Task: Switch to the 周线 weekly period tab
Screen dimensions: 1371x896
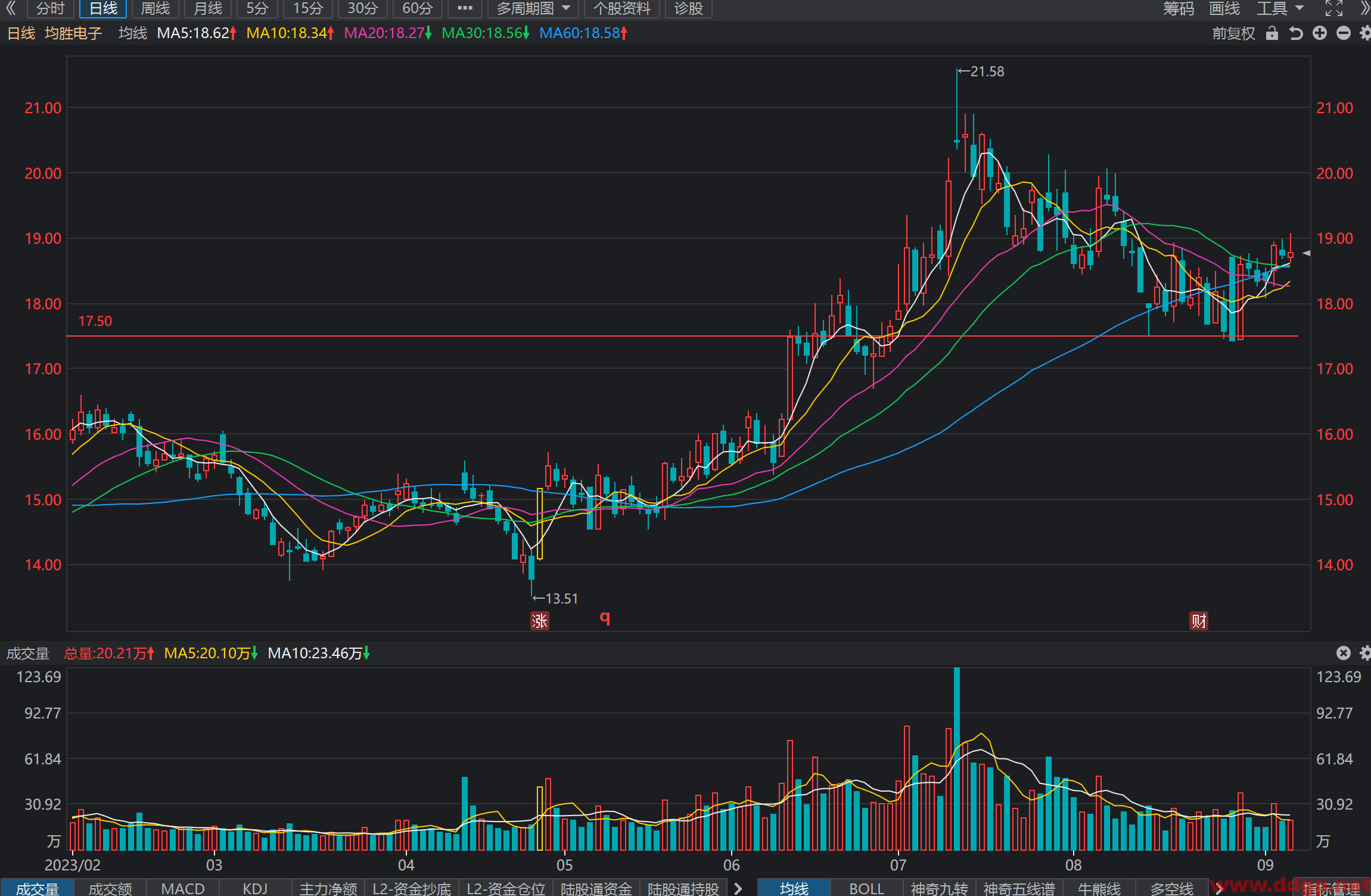Action: coord(155,8)
